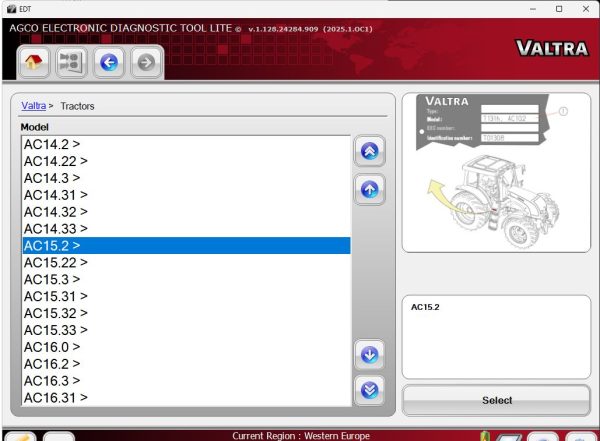
Task: Choose model AC15.33
Action: tap(186, 330)
